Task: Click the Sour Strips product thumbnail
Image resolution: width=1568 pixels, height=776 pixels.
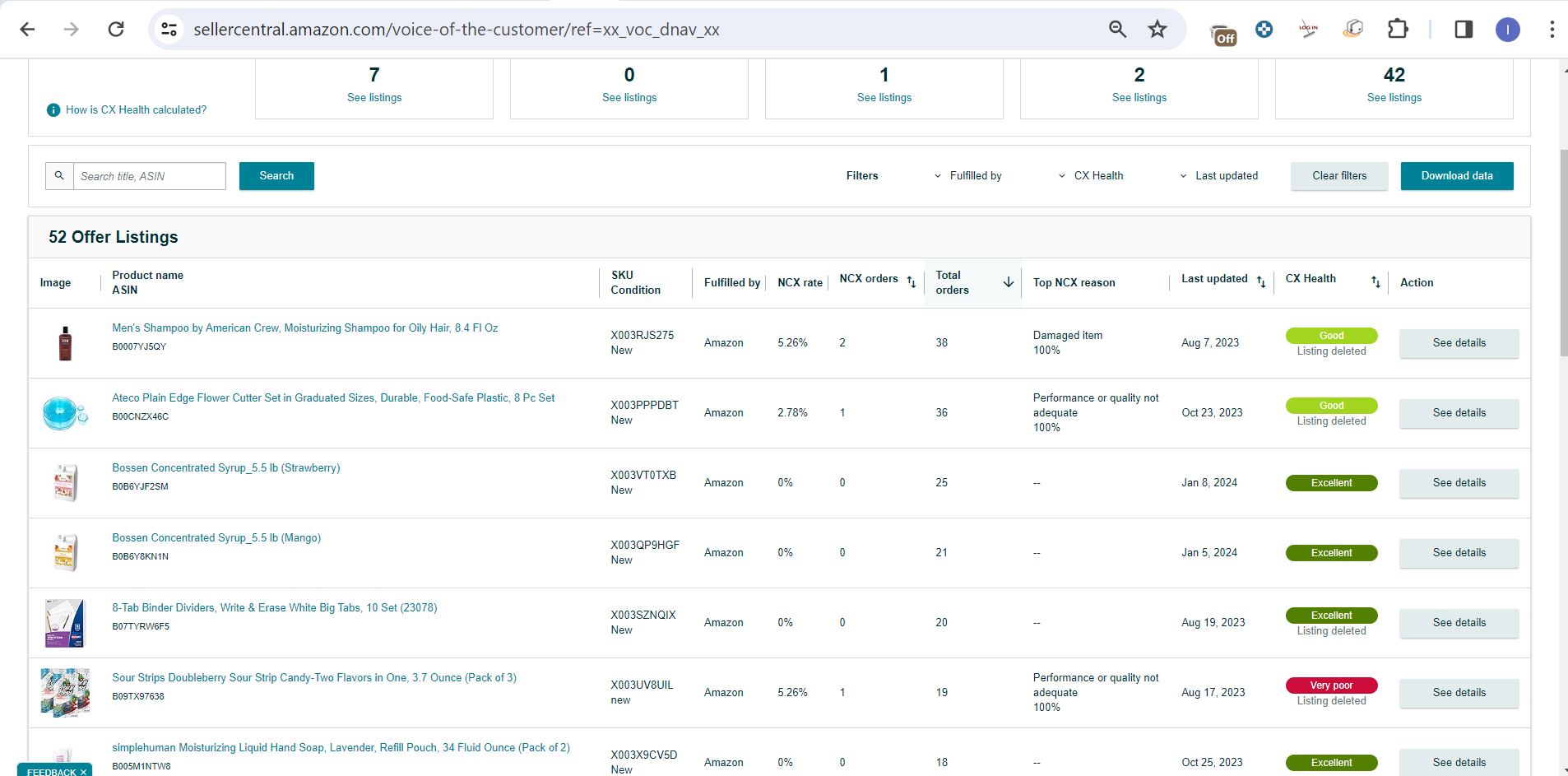Action: (65, 693)
